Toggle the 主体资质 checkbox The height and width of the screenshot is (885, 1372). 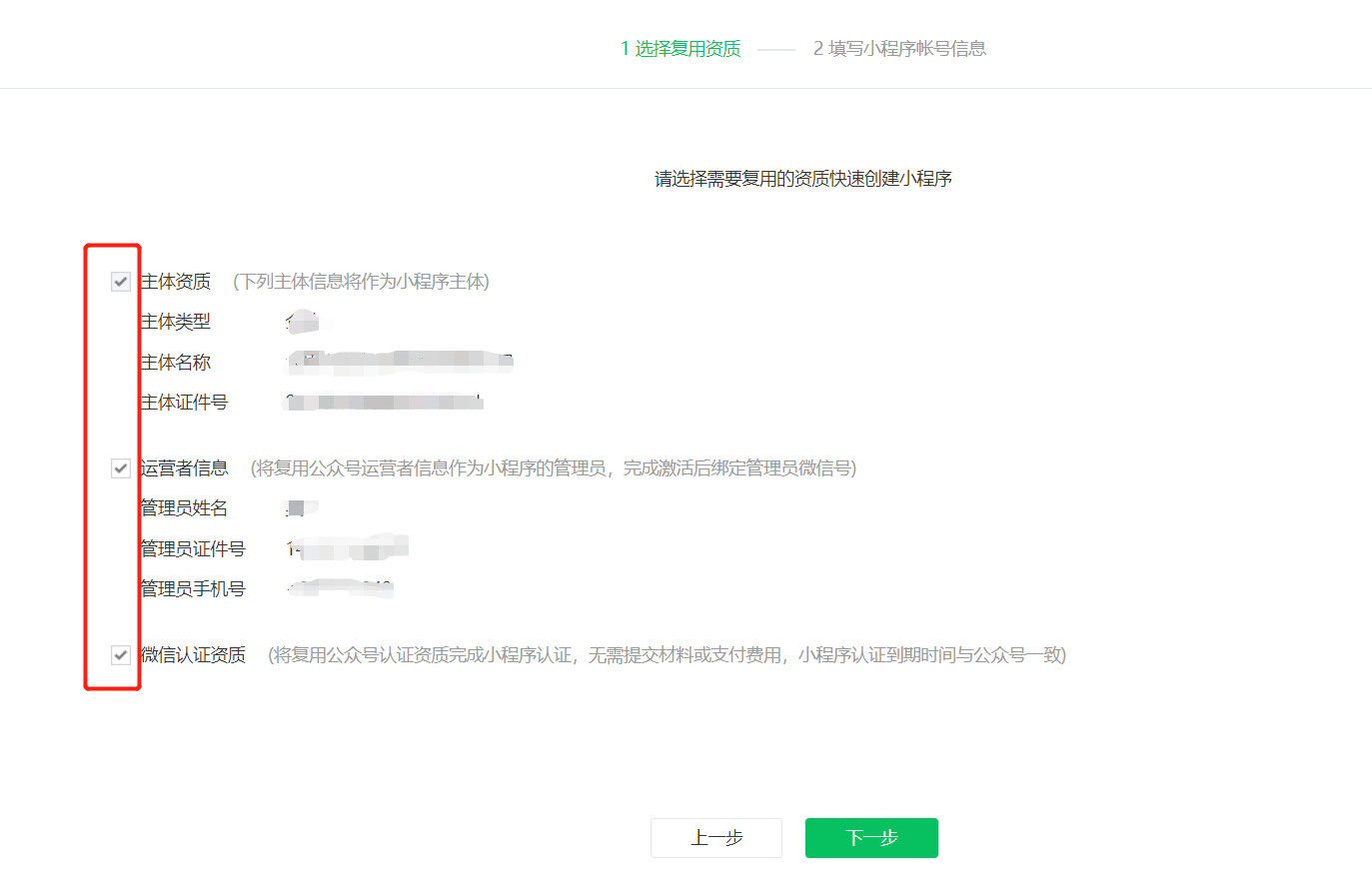tap(121, 282)
